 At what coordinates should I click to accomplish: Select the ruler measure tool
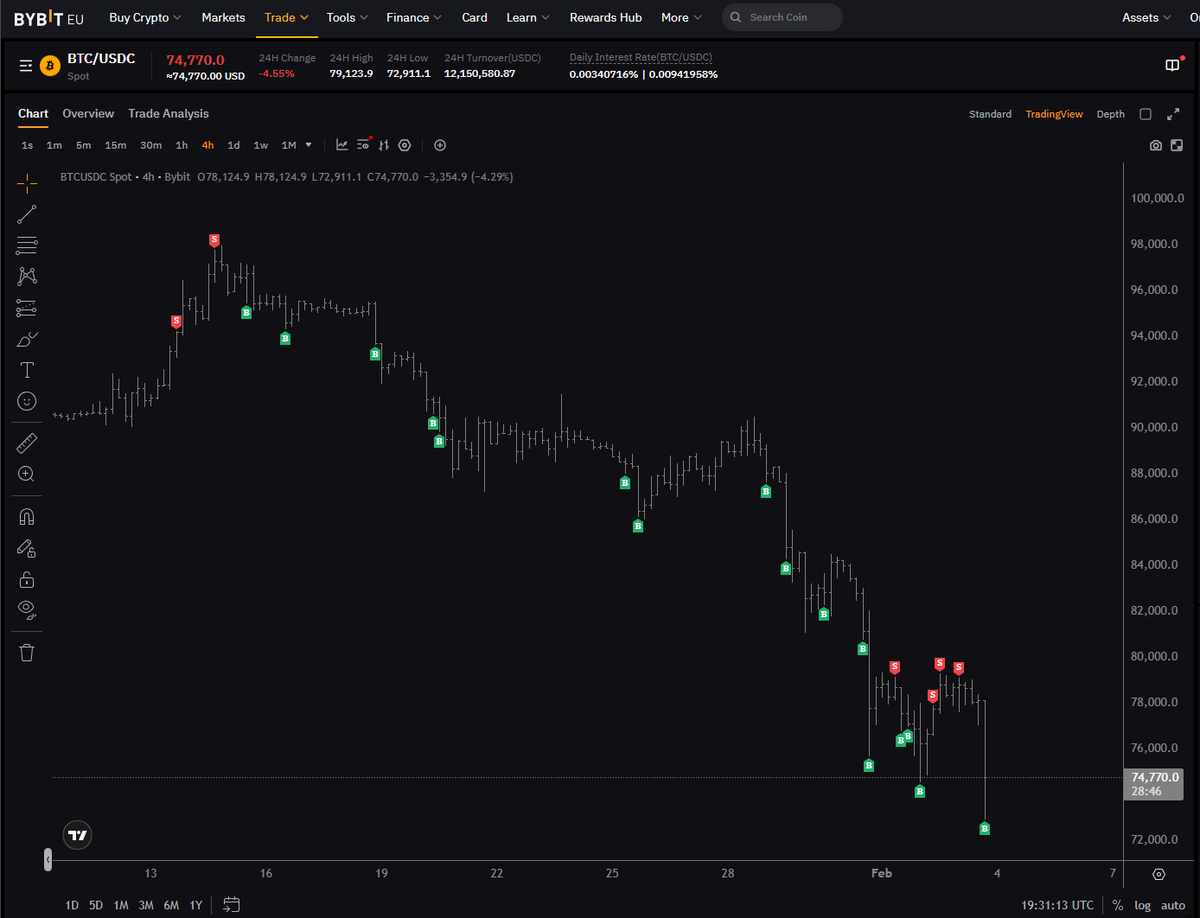point(27,443)
